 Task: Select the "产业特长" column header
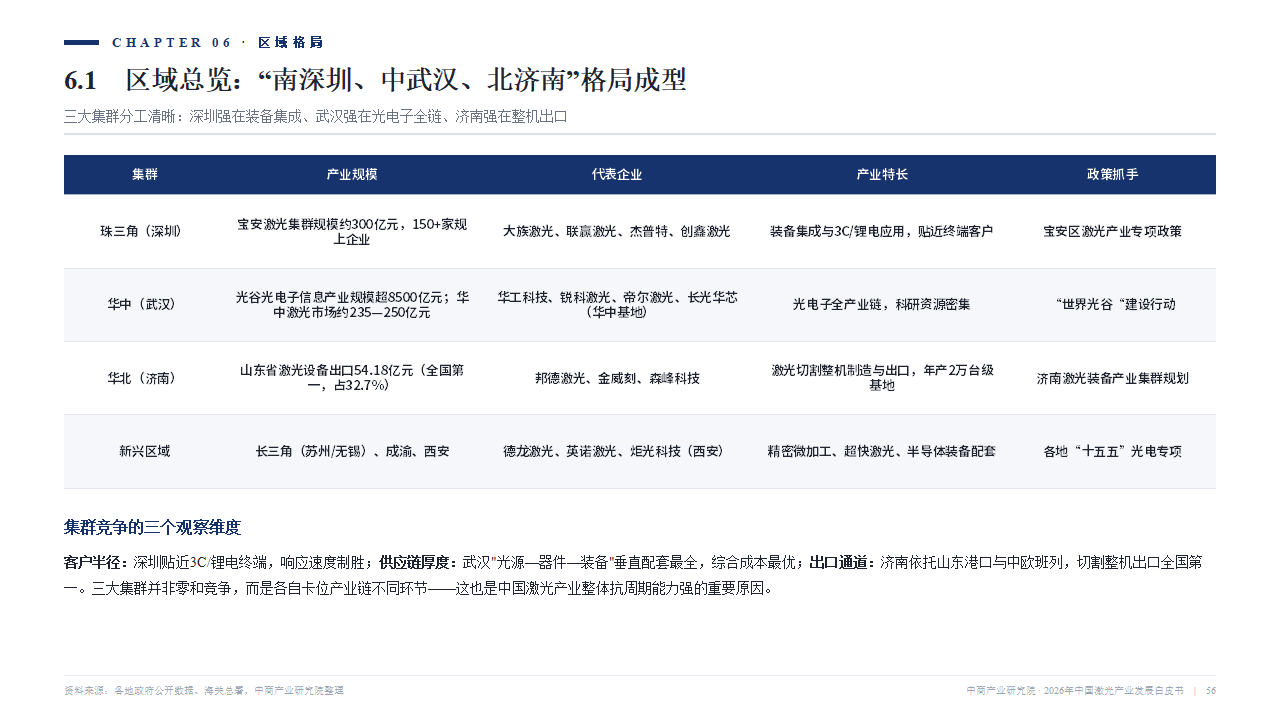(x=882, y=174)
